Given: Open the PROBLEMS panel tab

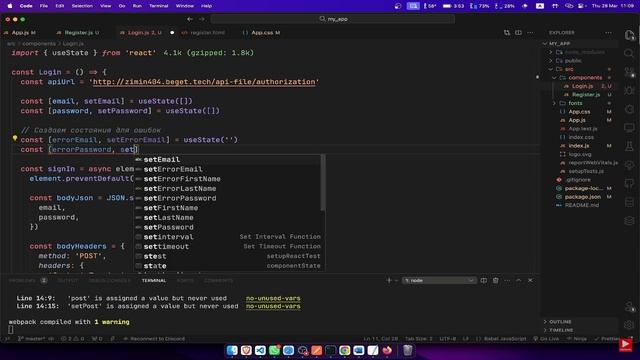Looking at the screenshot, I should point(22,280).
